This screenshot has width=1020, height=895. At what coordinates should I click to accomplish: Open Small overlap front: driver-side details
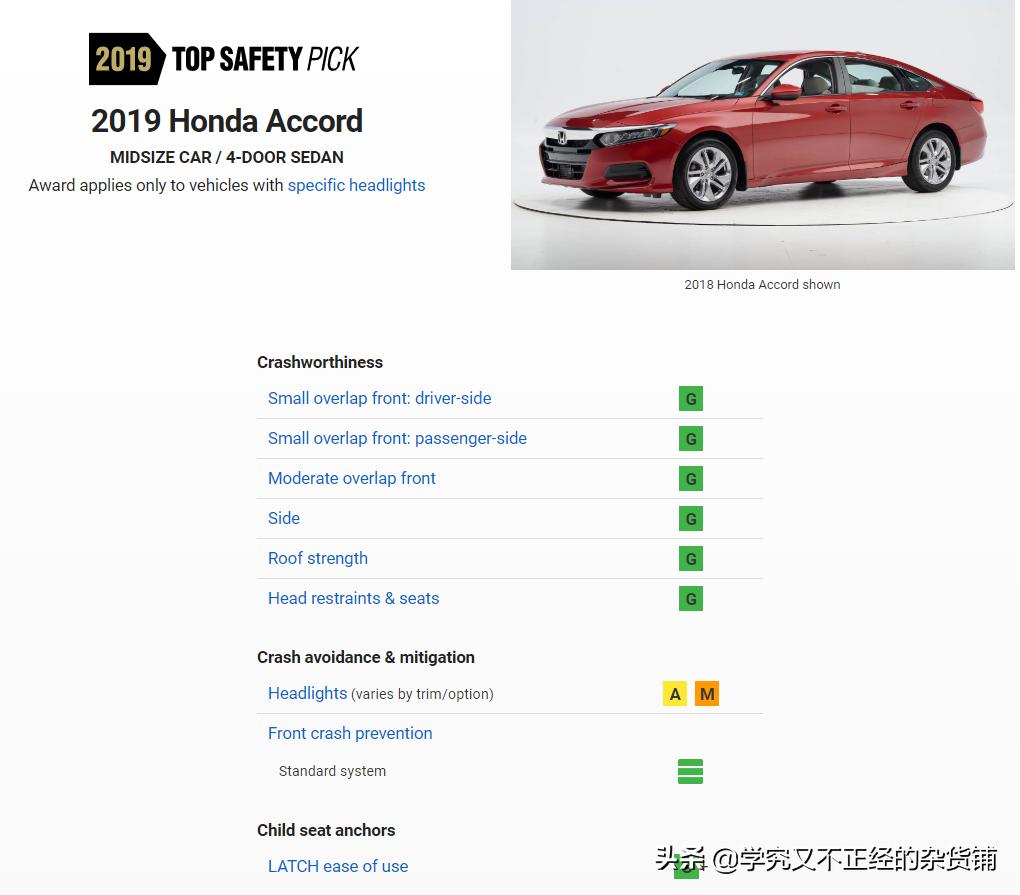[x=379, y=398]
